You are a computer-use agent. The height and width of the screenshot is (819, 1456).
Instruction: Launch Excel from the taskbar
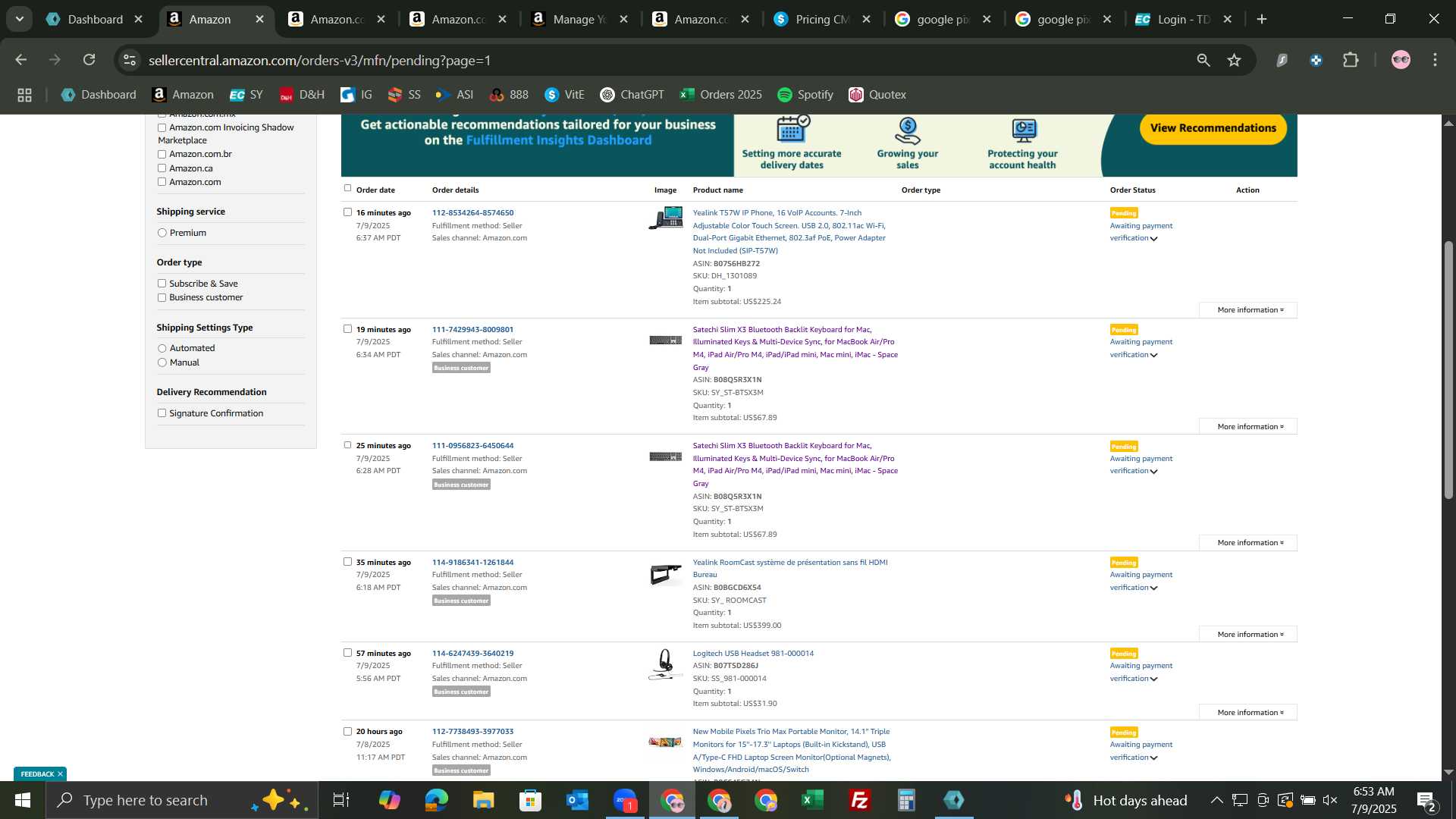coord(813,800)
